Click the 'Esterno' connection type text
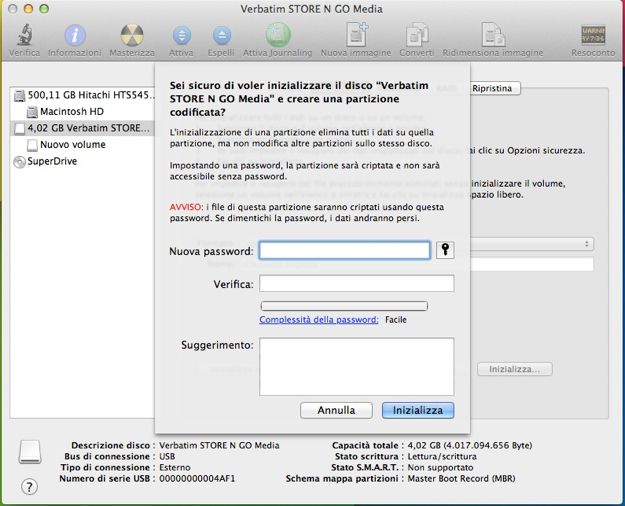This screenshot has height=506, width=625. tap(175, 467)
